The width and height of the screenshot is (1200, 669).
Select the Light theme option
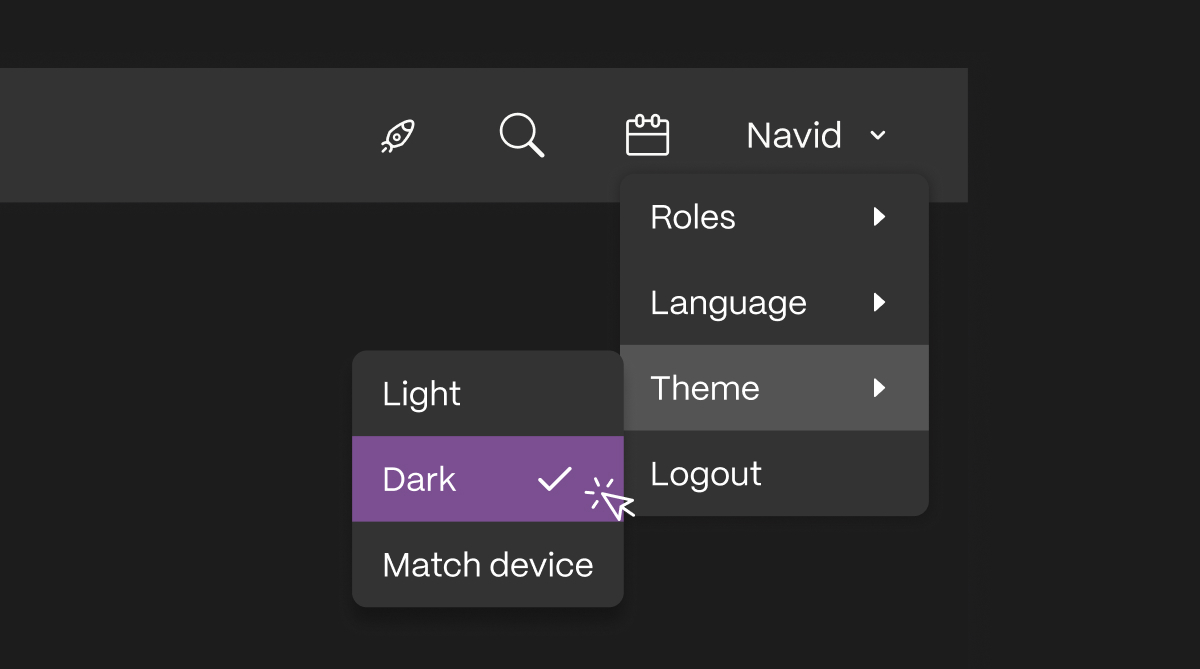click(488, 393)
